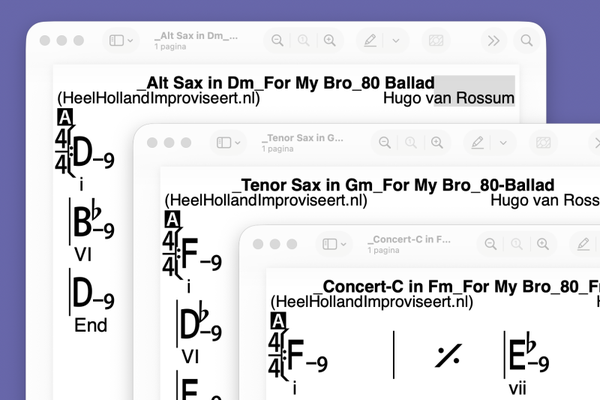Viewport: 600px width, 400px height.
Task: Open sidebar view menu in Alt Sax window
Action: coord(121,40)
